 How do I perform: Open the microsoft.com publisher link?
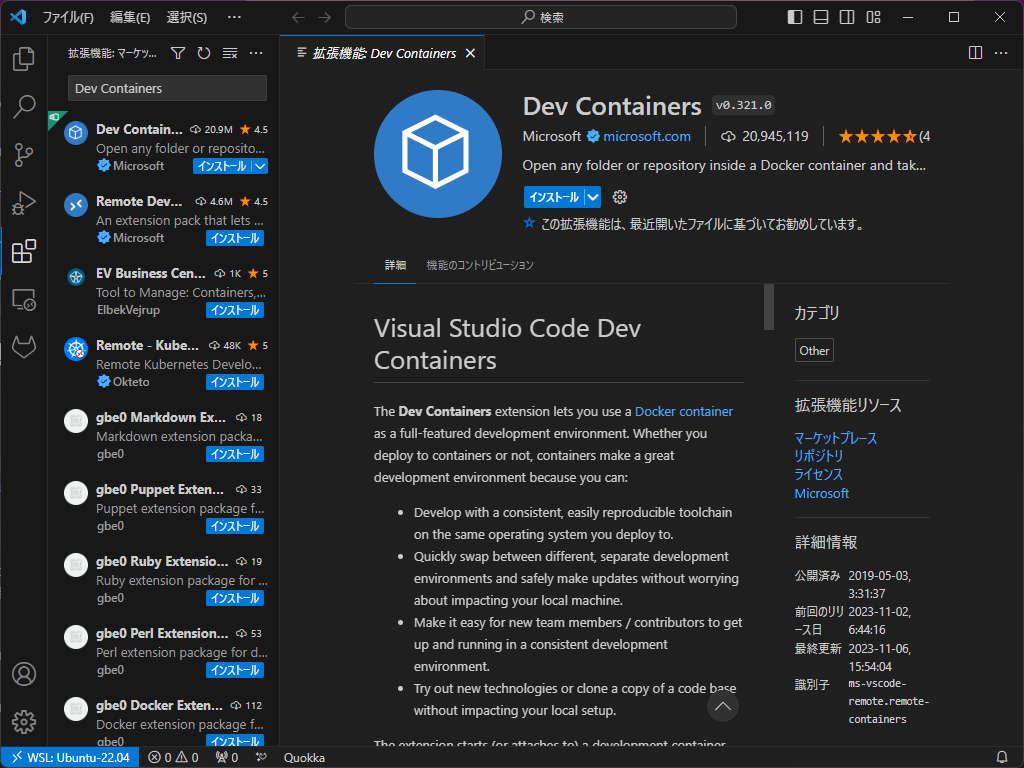click(647, 136)
